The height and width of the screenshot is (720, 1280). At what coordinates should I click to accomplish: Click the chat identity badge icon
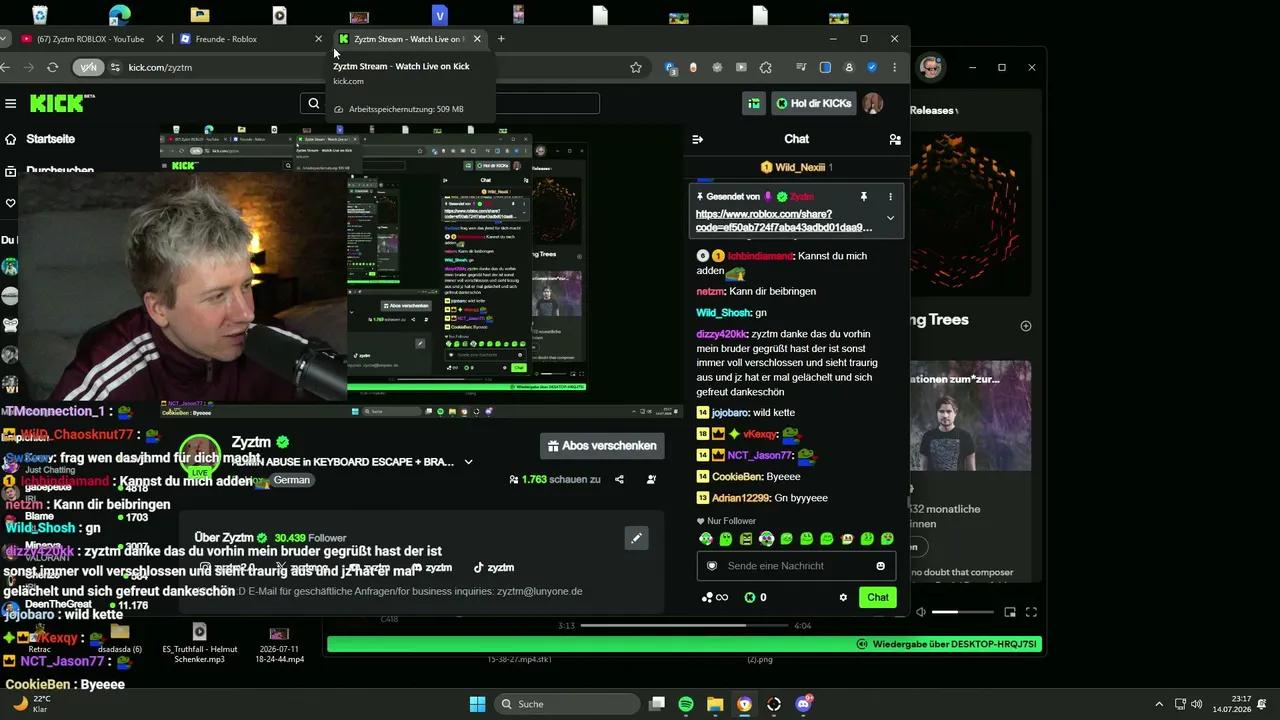pos(712,566)
